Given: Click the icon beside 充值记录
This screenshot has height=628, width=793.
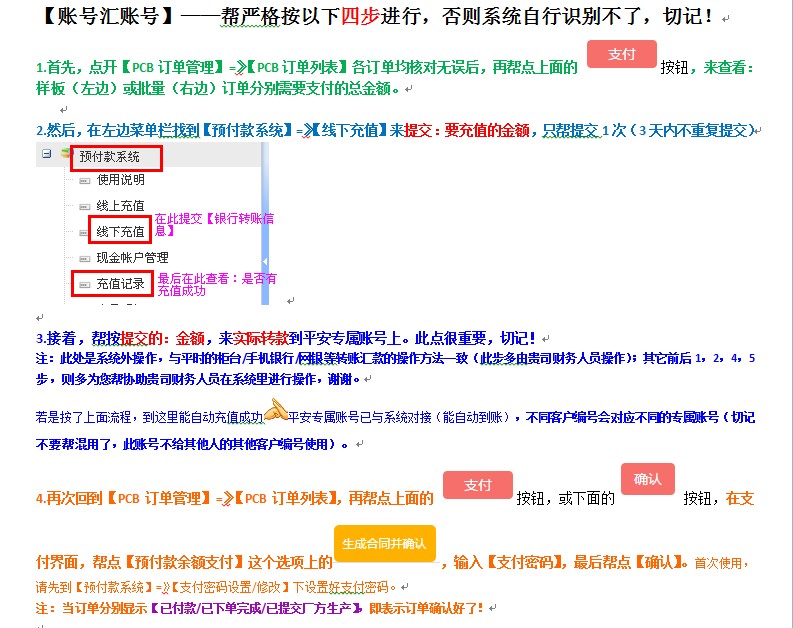Looking at the screenshot, I should click(x=85, y=285).
